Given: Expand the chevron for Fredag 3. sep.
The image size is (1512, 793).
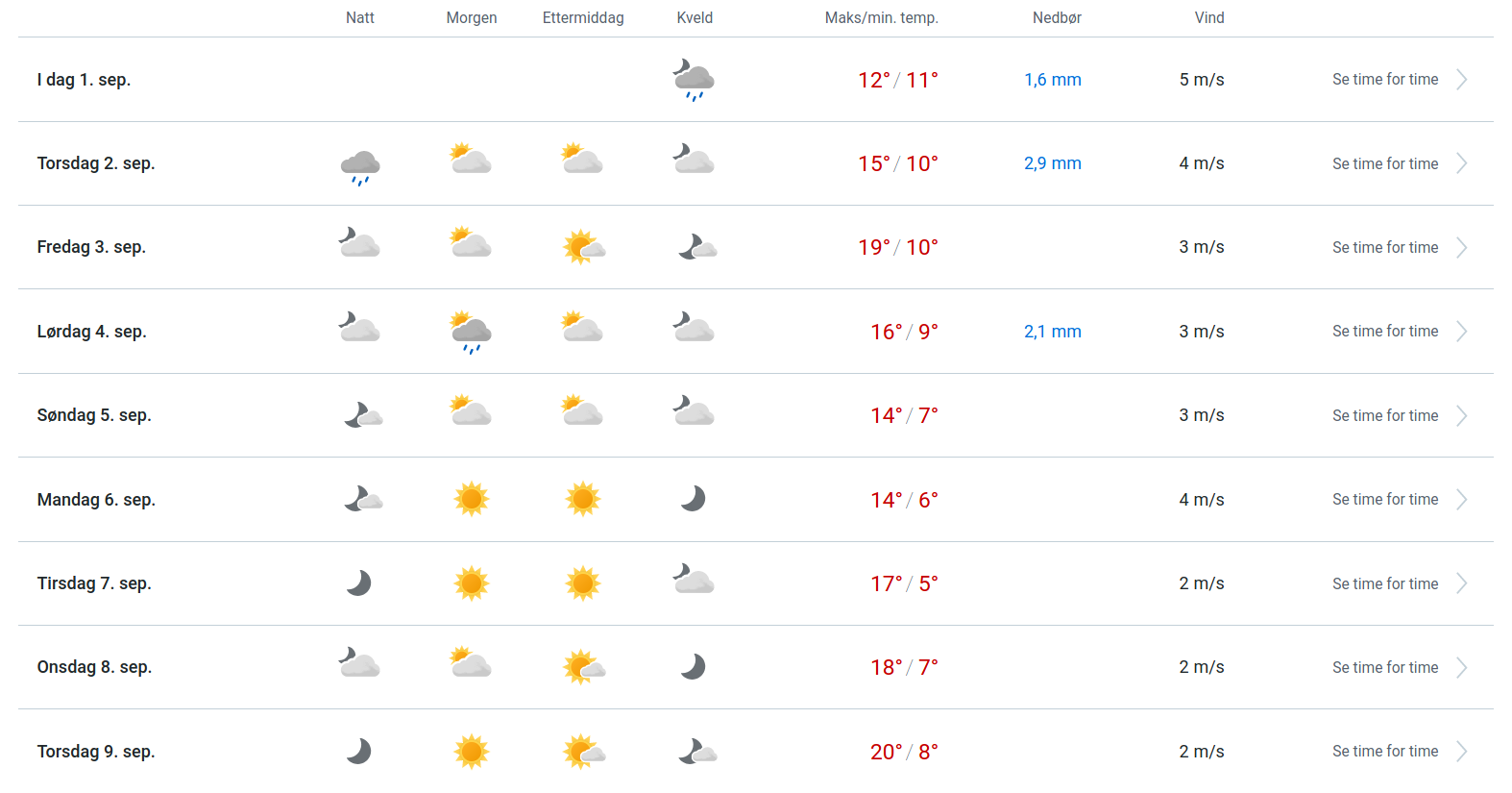Looking at the screenshot, I should (x=1461, y=248).
